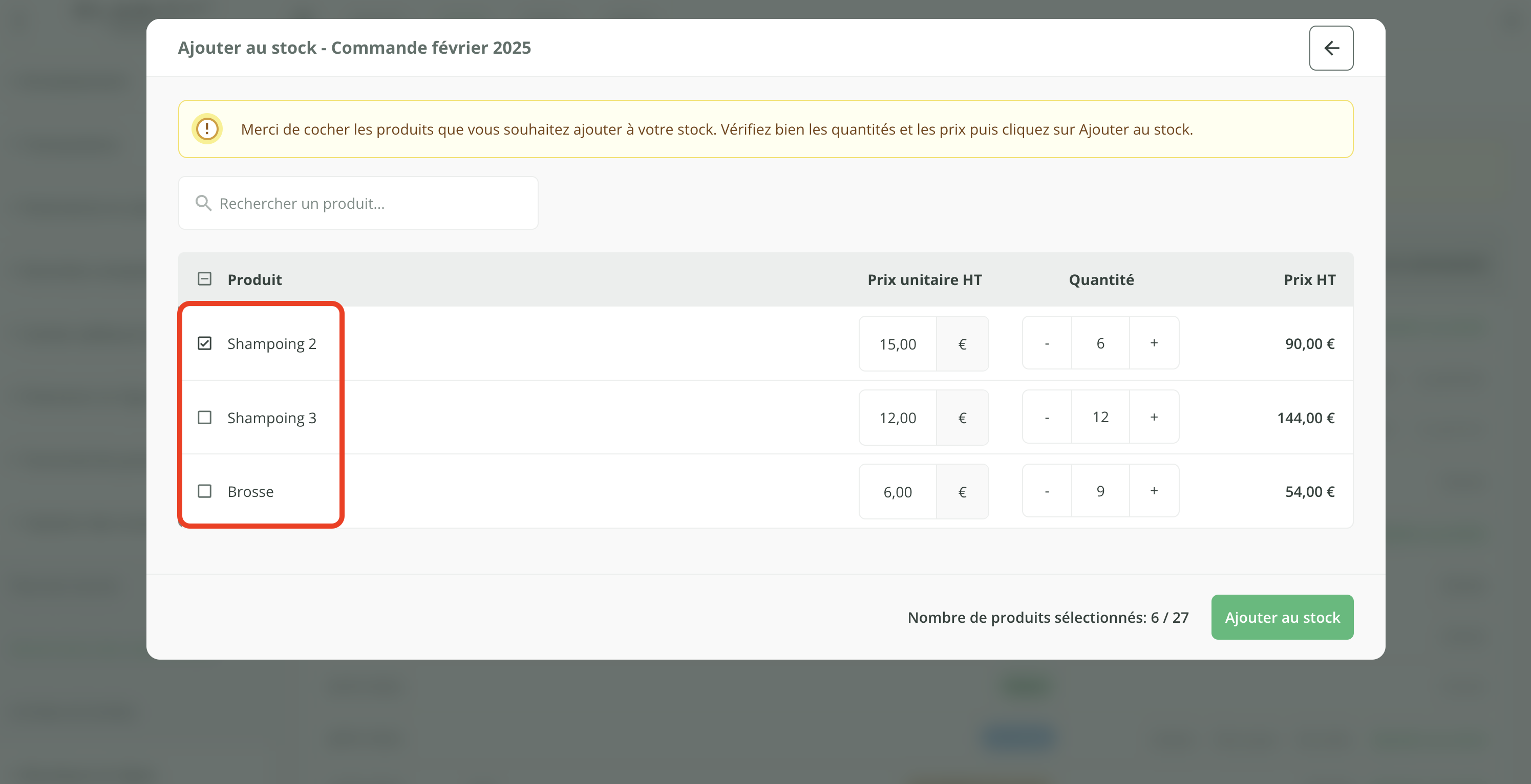Image resolution: width=1531 pixels, height=784 pixels.
Task: Click the Brosse quantity field showing 9
Action: pyautogui.click(x=1100, y=491)
